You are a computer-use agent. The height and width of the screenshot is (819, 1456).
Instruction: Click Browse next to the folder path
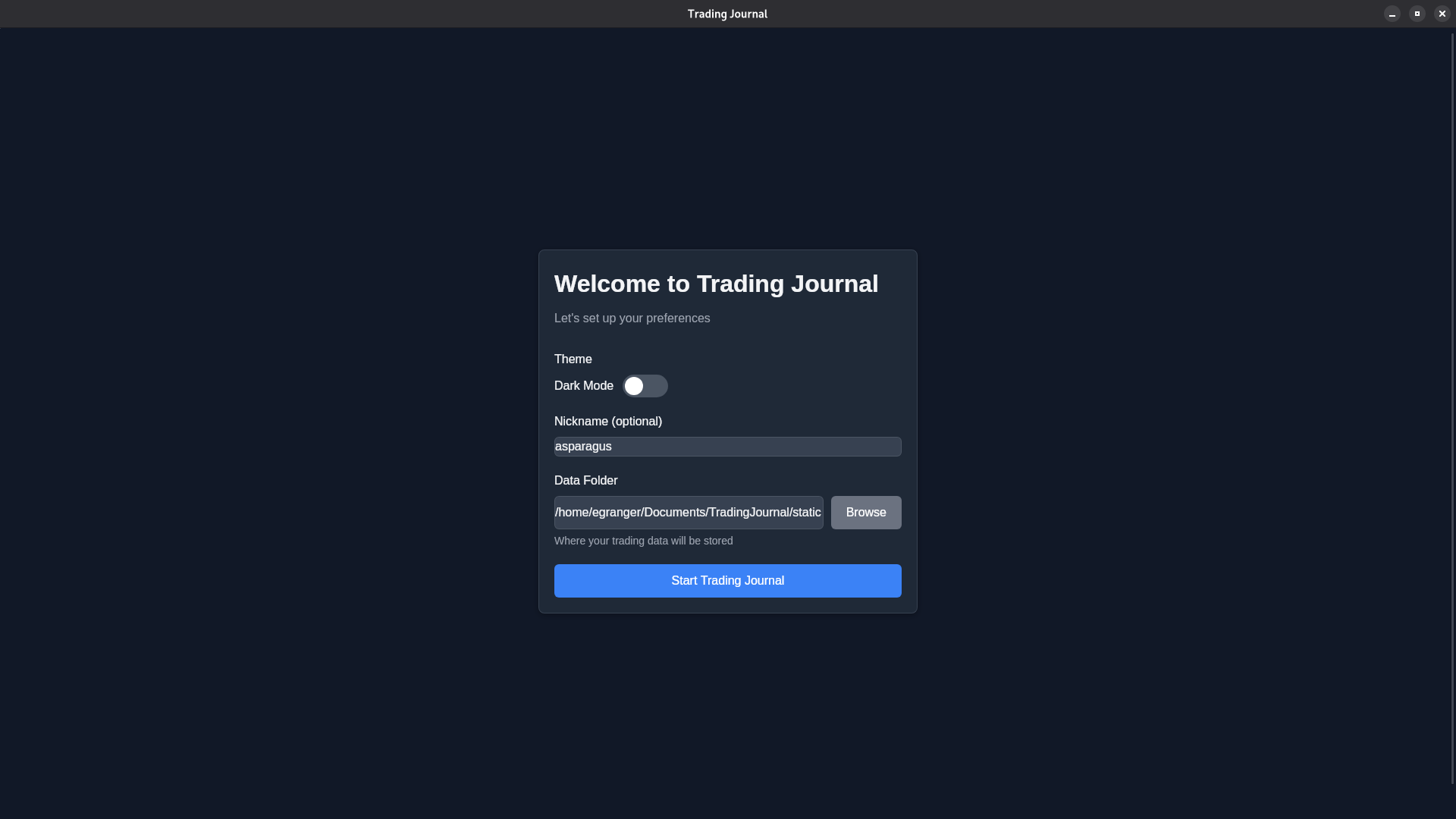click(x=865, y=513)
